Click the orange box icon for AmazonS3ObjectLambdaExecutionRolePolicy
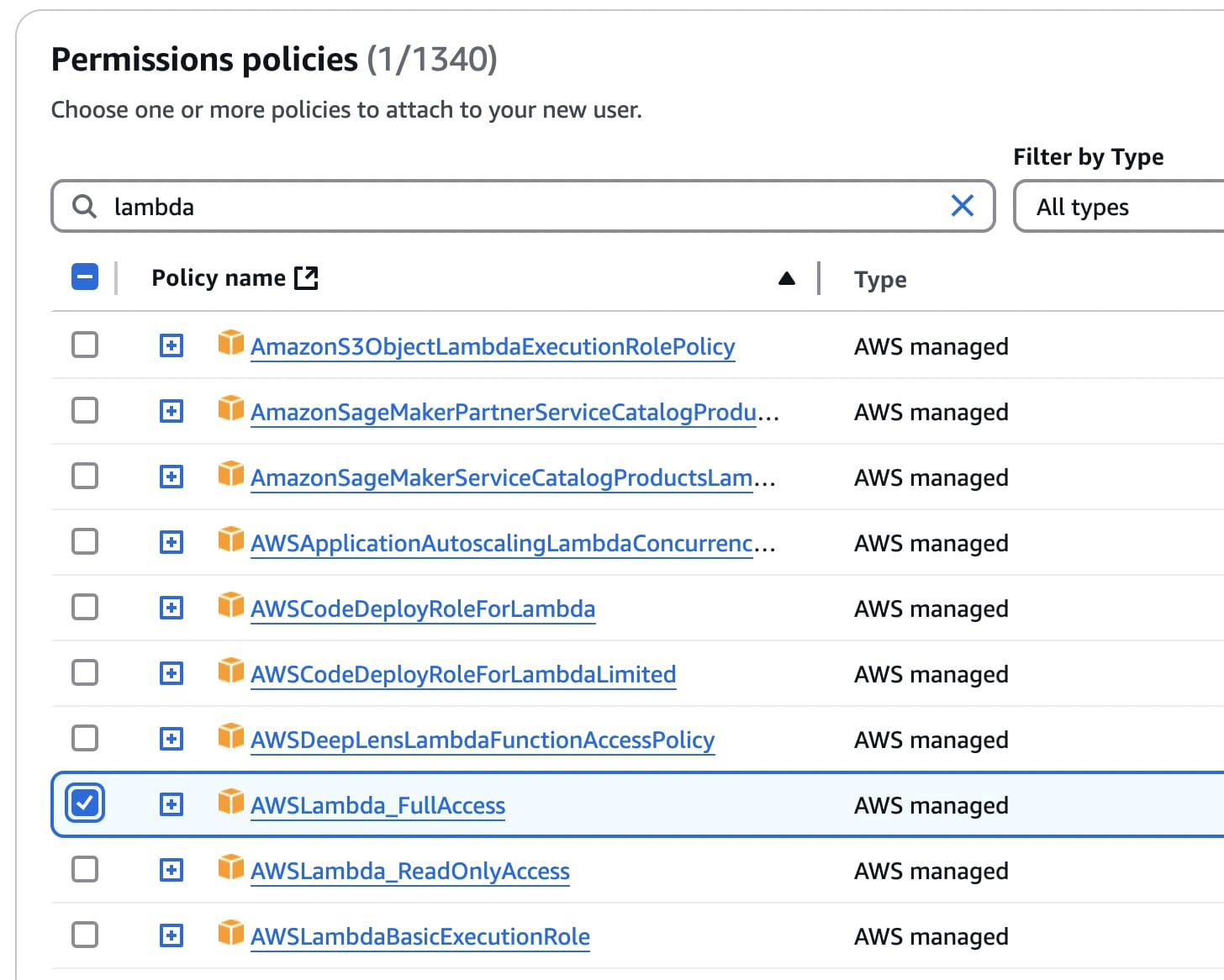 tap(231, 343)
